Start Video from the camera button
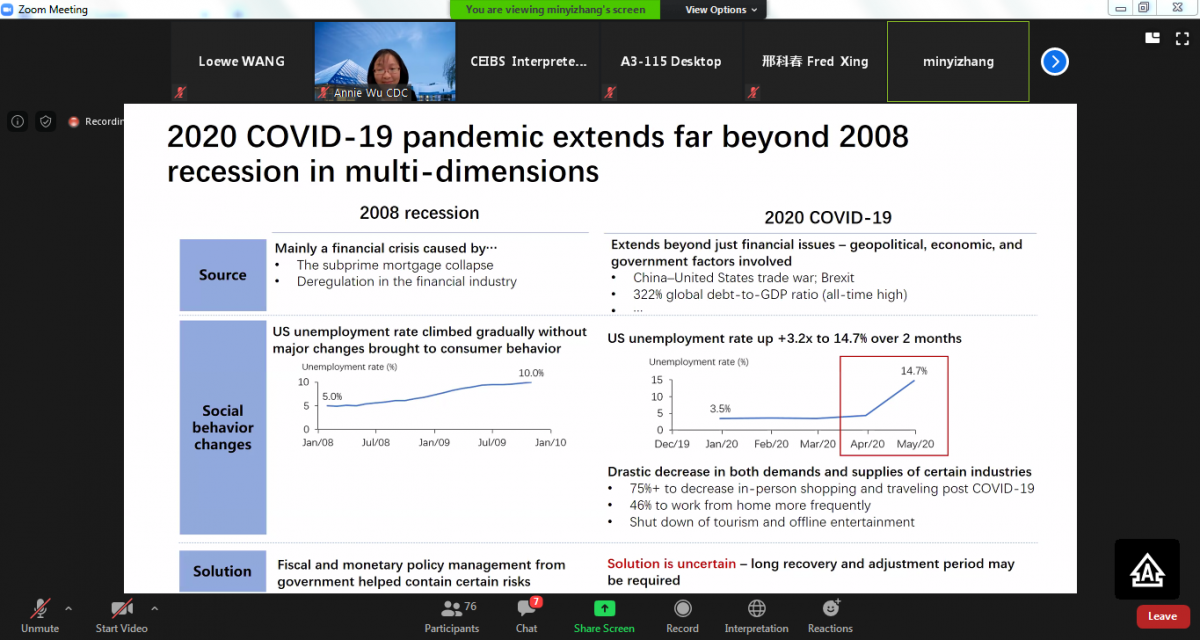 [121, 615]
